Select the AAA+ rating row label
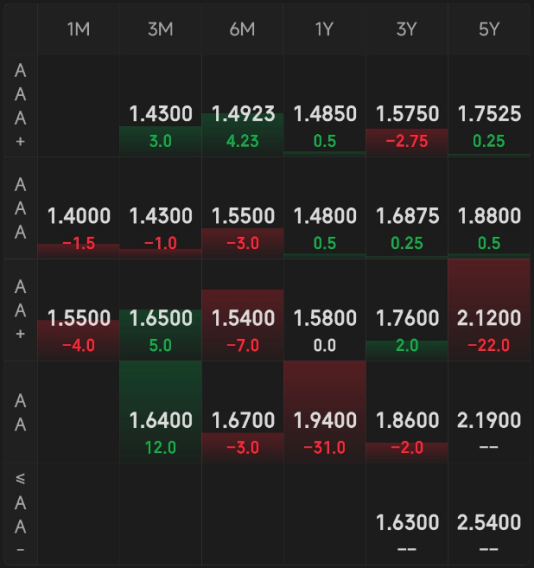 tap(20, 105)
